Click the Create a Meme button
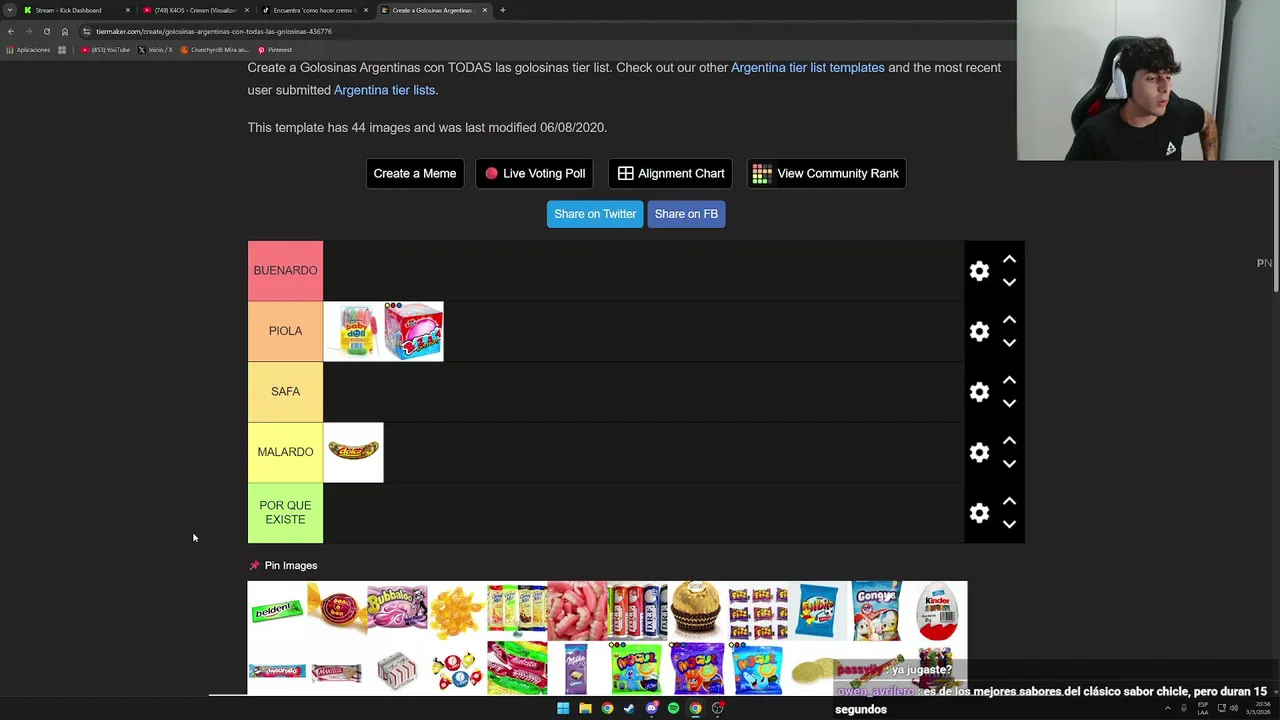The height and width of the screenshot is (720, 1280). [x=415, y=173]
